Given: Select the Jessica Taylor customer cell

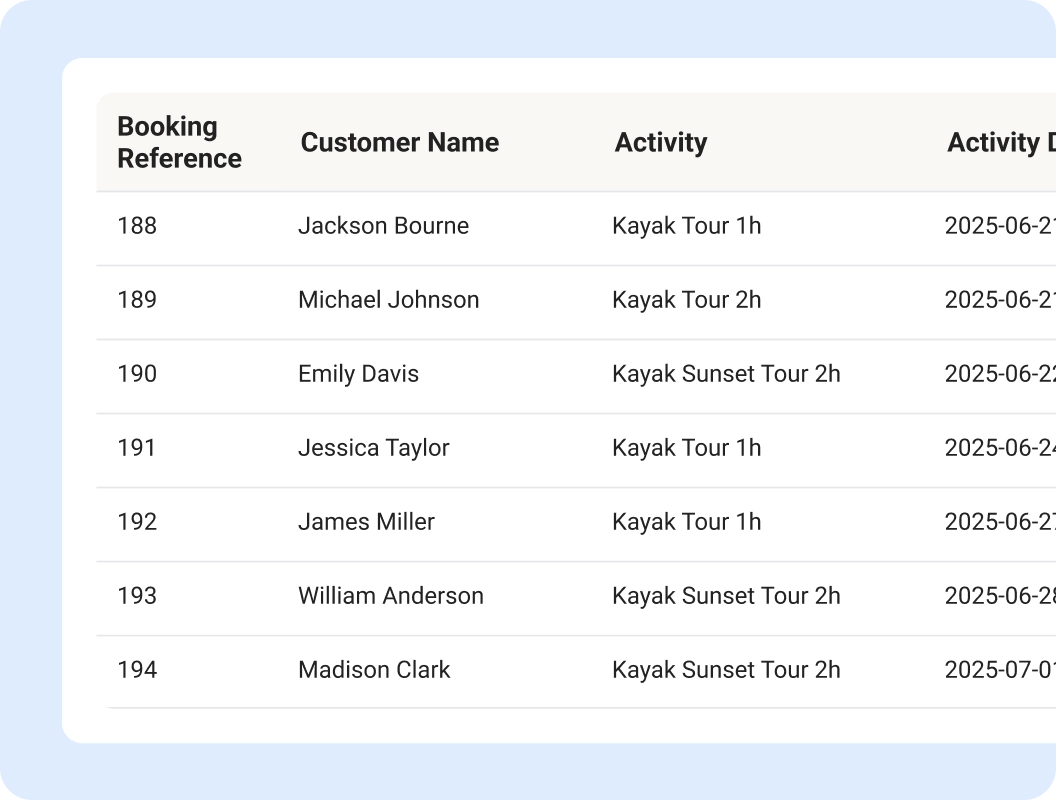Looking at the screenshot, I should pyautogui.click(x=373, y=448).
